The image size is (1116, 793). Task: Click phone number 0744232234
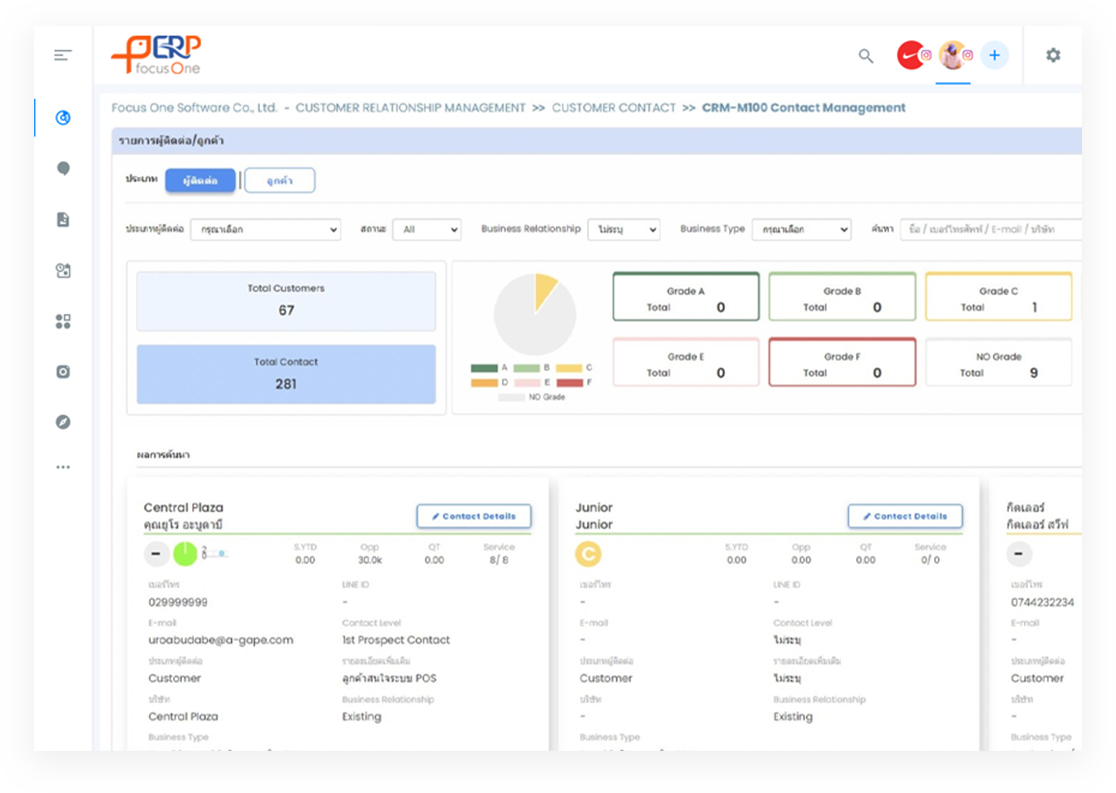pyautogui.click(x=1043, y=602)
